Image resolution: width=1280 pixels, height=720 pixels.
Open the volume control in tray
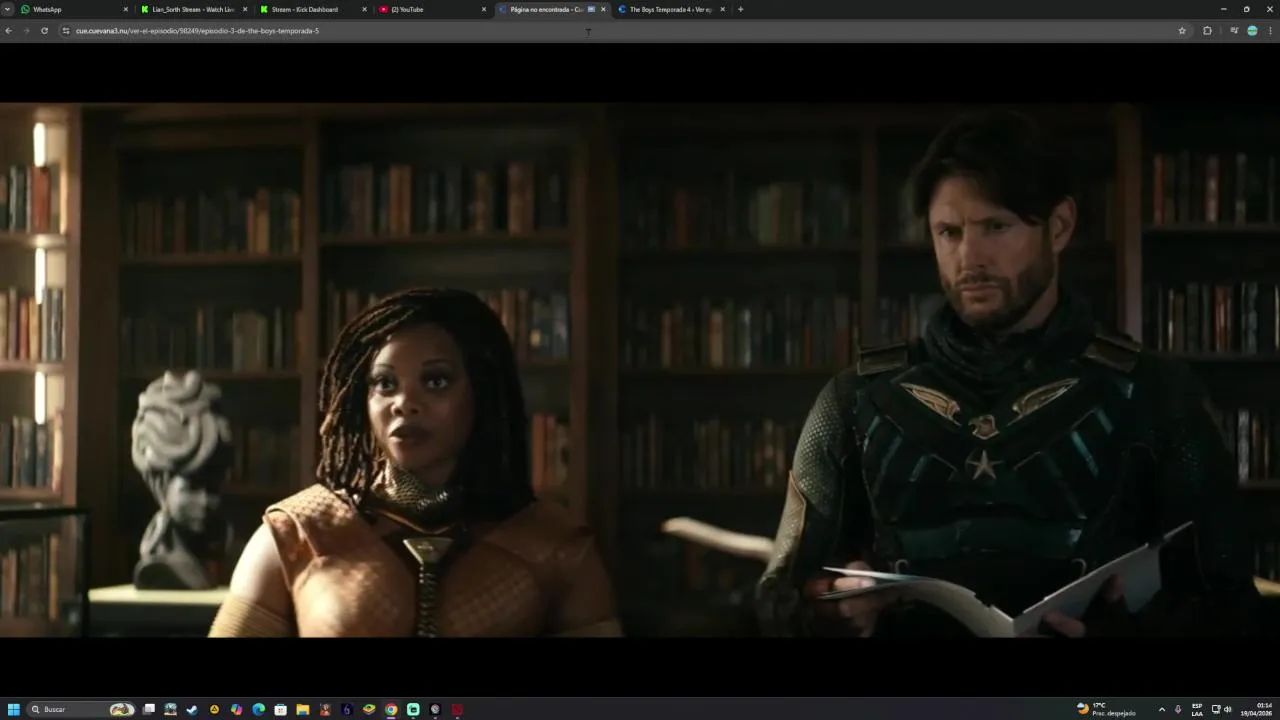[x=1228, y=709]
